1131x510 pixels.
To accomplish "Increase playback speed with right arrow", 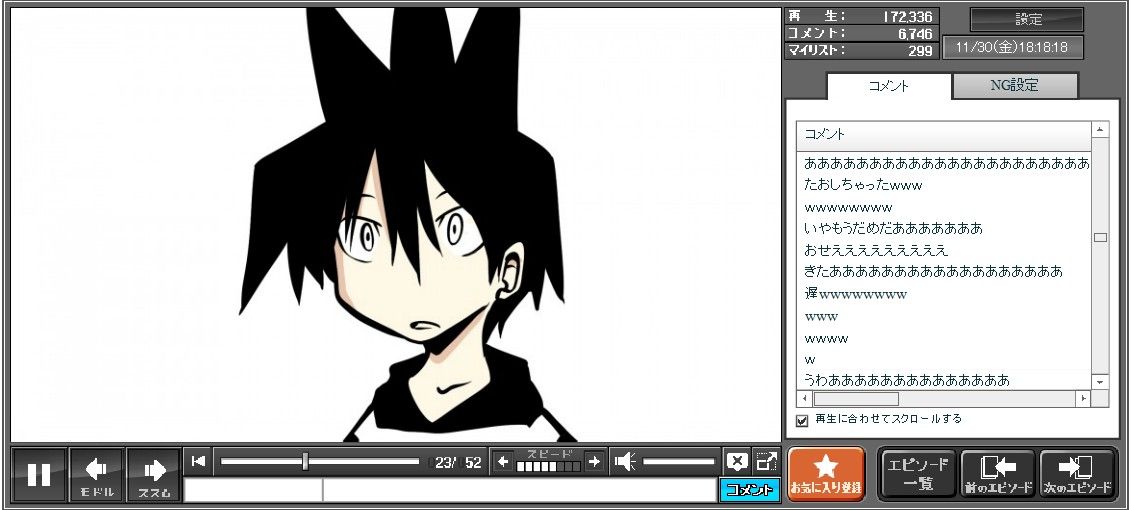I will point(594,461).
